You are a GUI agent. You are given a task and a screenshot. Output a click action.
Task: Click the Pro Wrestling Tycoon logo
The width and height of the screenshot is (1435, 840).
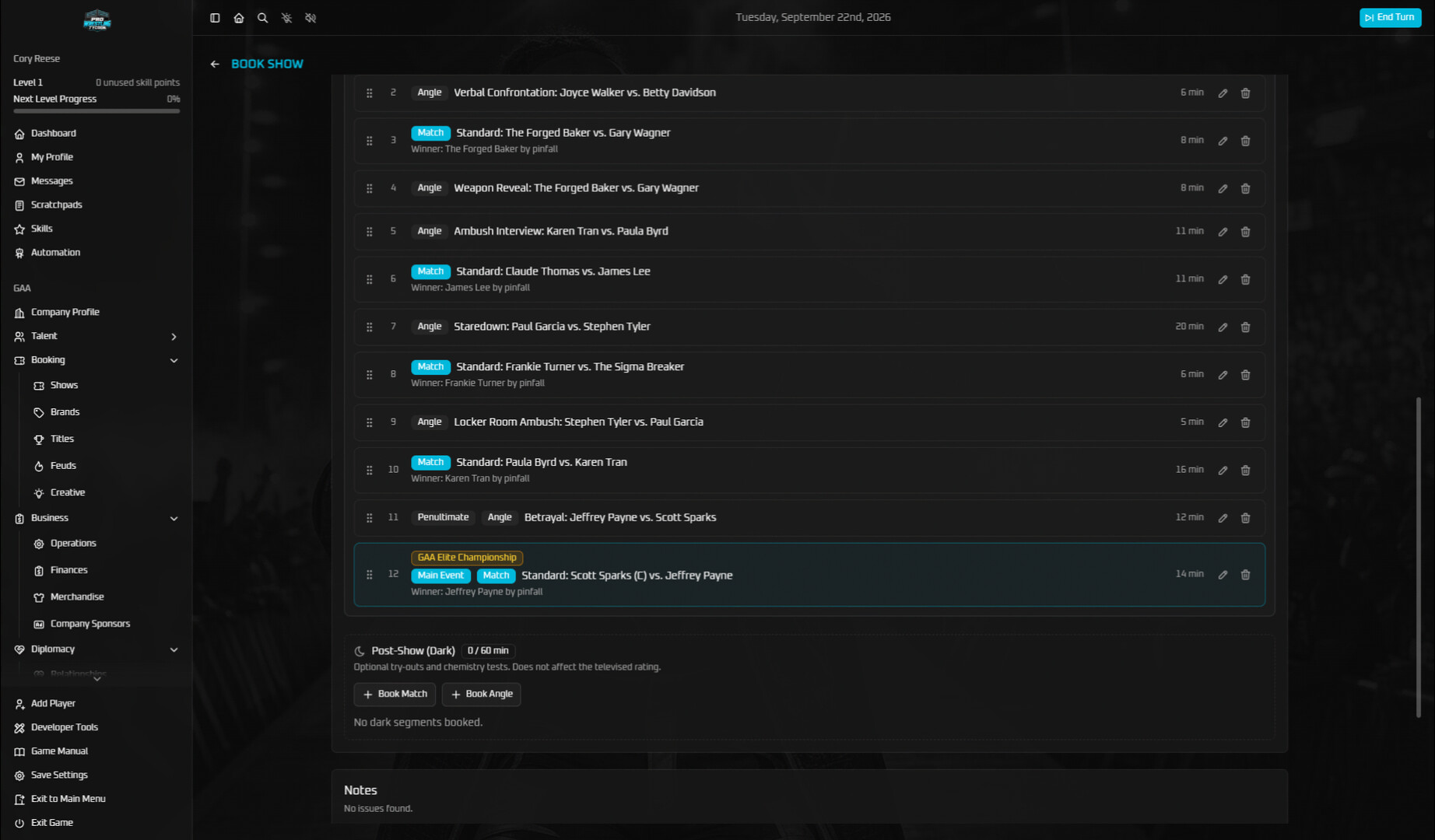[97, 20]
